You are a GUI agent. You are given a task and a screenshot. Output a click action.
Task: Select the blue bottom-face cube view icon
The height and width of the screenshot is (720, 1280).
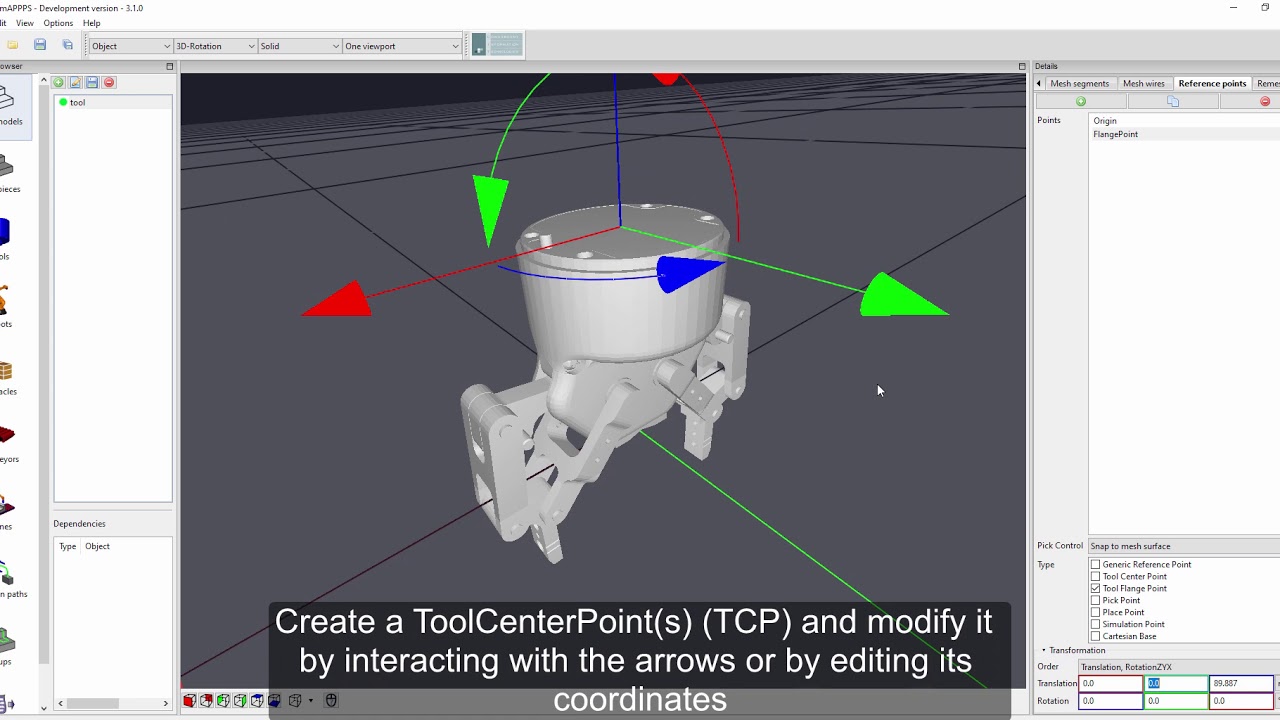(274, 701)
